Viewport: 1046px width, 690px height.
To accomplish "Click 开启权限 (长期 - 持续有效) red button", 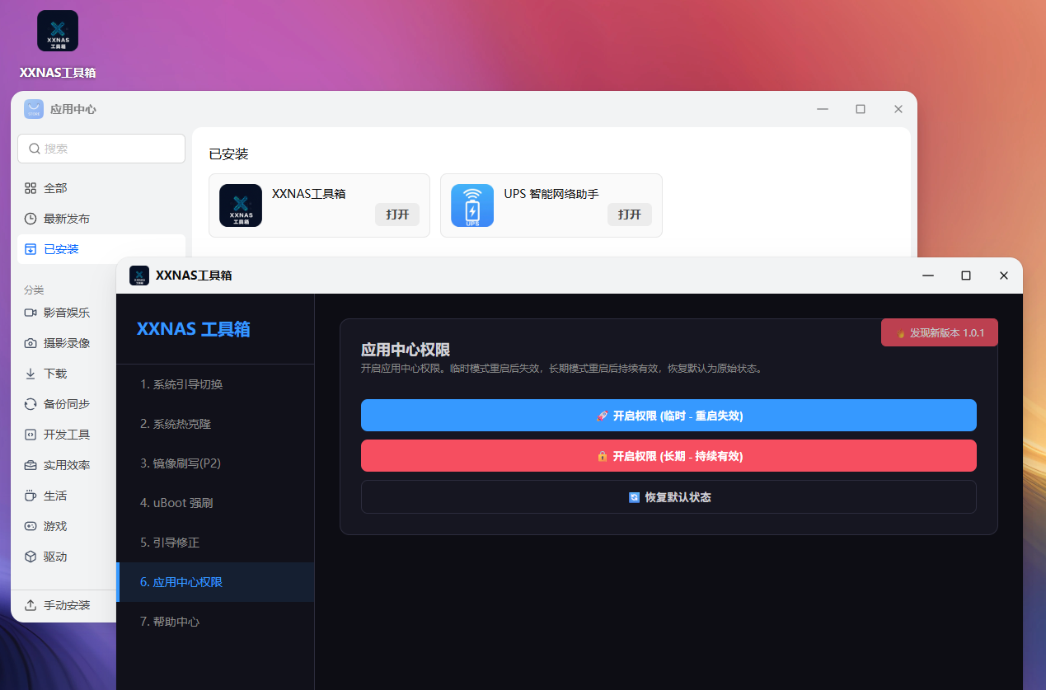I will click(668, 456).
